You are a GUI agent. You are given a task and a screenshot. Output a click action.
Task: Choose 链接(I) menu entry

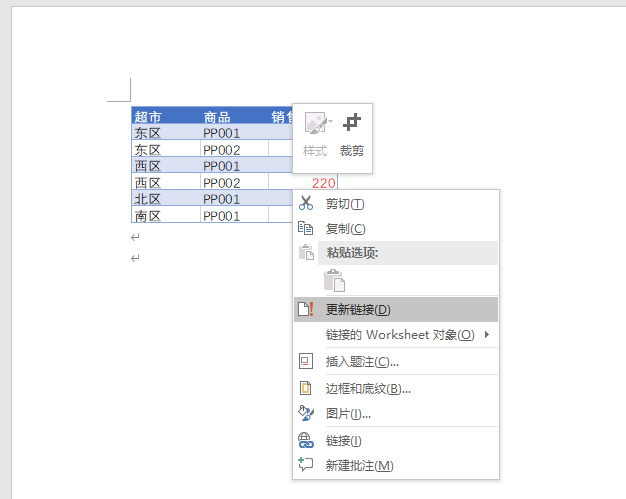pos(396,441)
